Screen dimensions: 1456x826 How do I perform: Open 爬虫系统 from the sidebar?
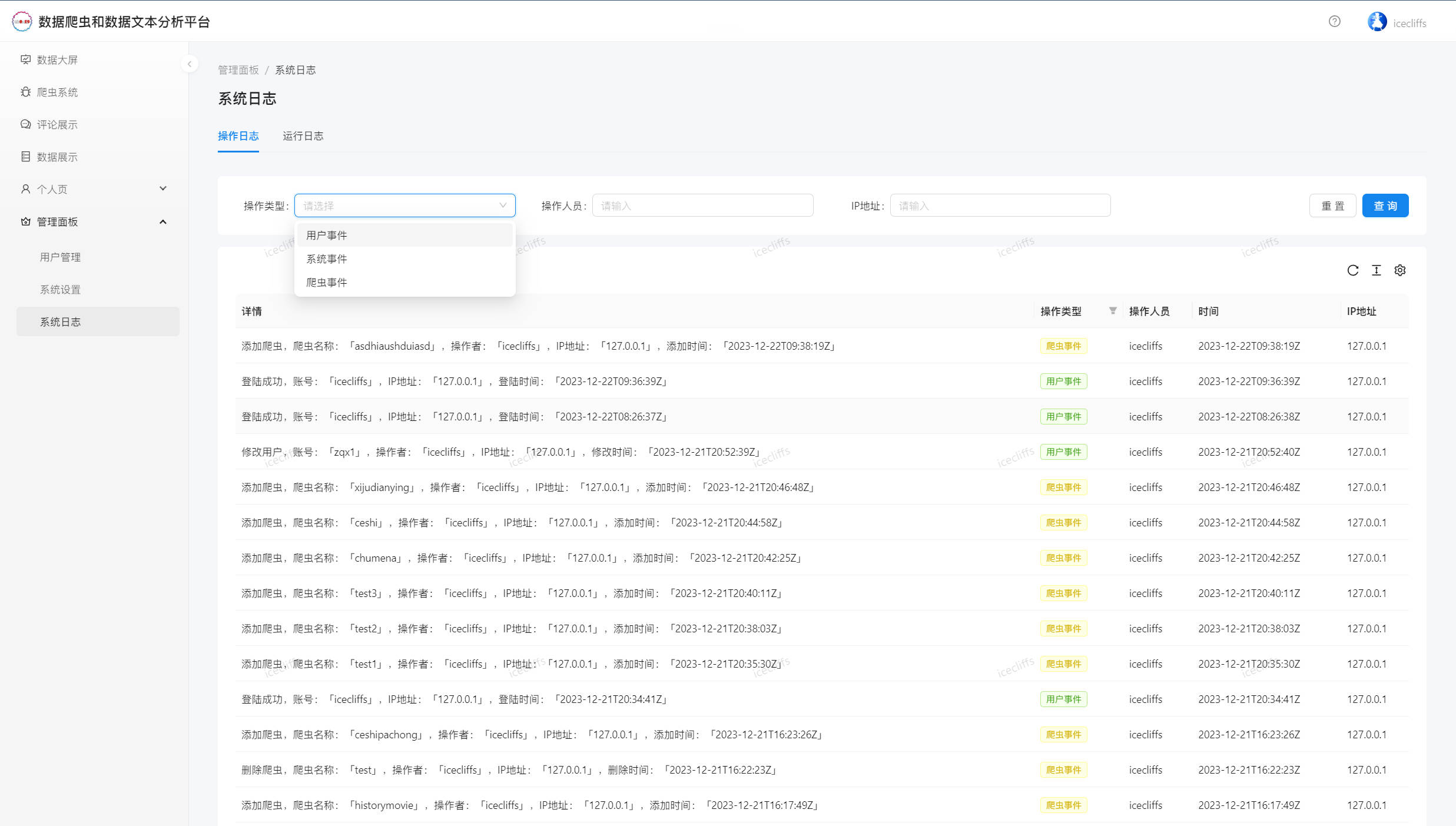point(57,92)
